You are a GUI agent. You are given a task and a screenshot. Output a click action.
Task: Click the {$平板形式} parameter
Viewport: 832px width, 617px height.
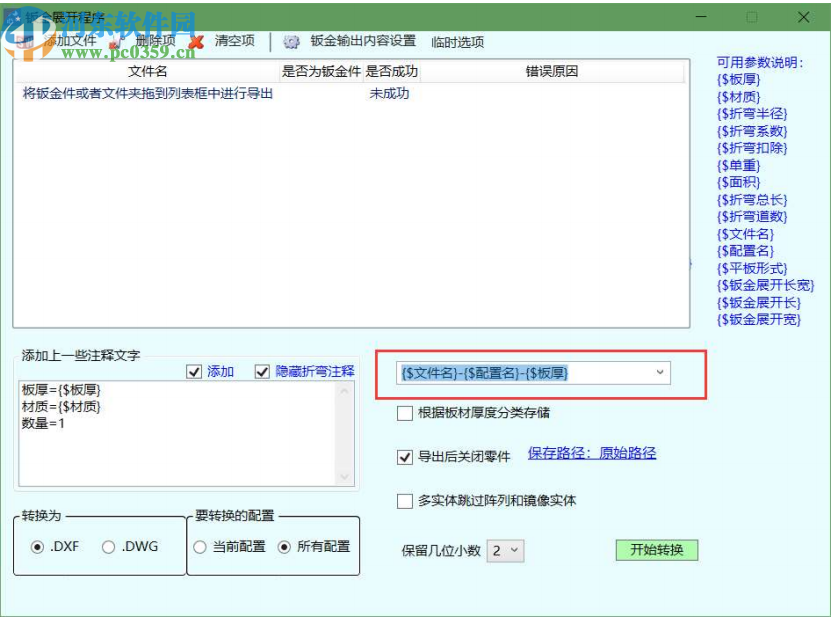[752, 268]
